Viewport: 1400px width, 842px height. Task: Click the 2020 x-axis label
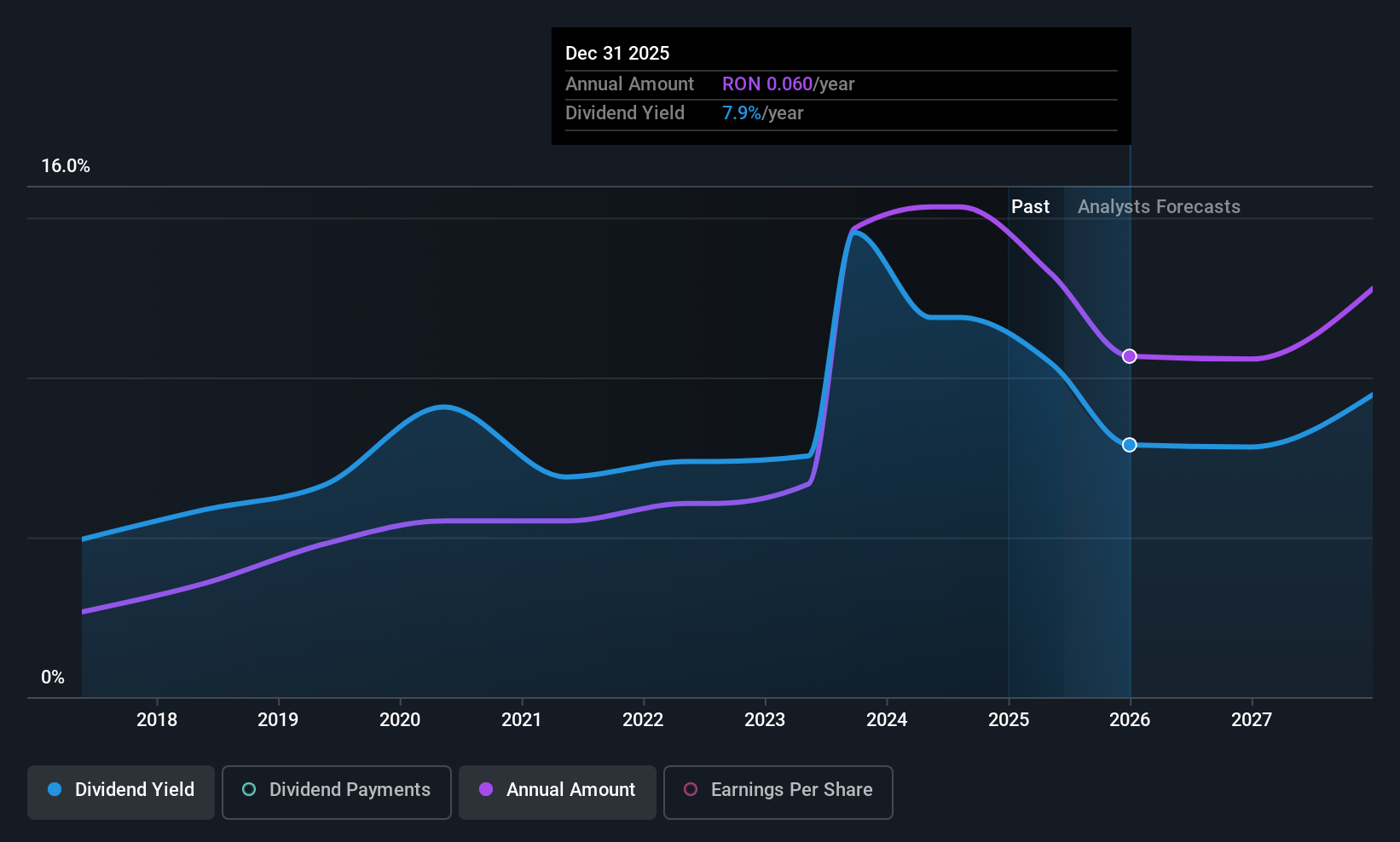(400, 719)
